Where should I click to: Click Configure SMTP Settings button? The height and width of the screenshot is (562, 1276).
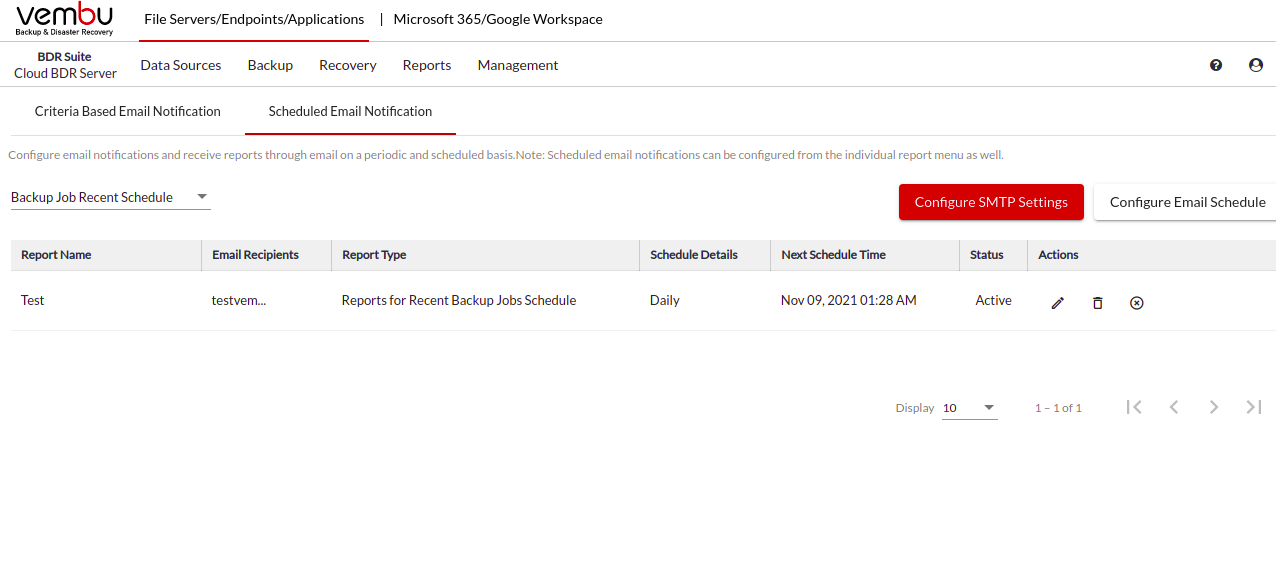pos(991,202)
